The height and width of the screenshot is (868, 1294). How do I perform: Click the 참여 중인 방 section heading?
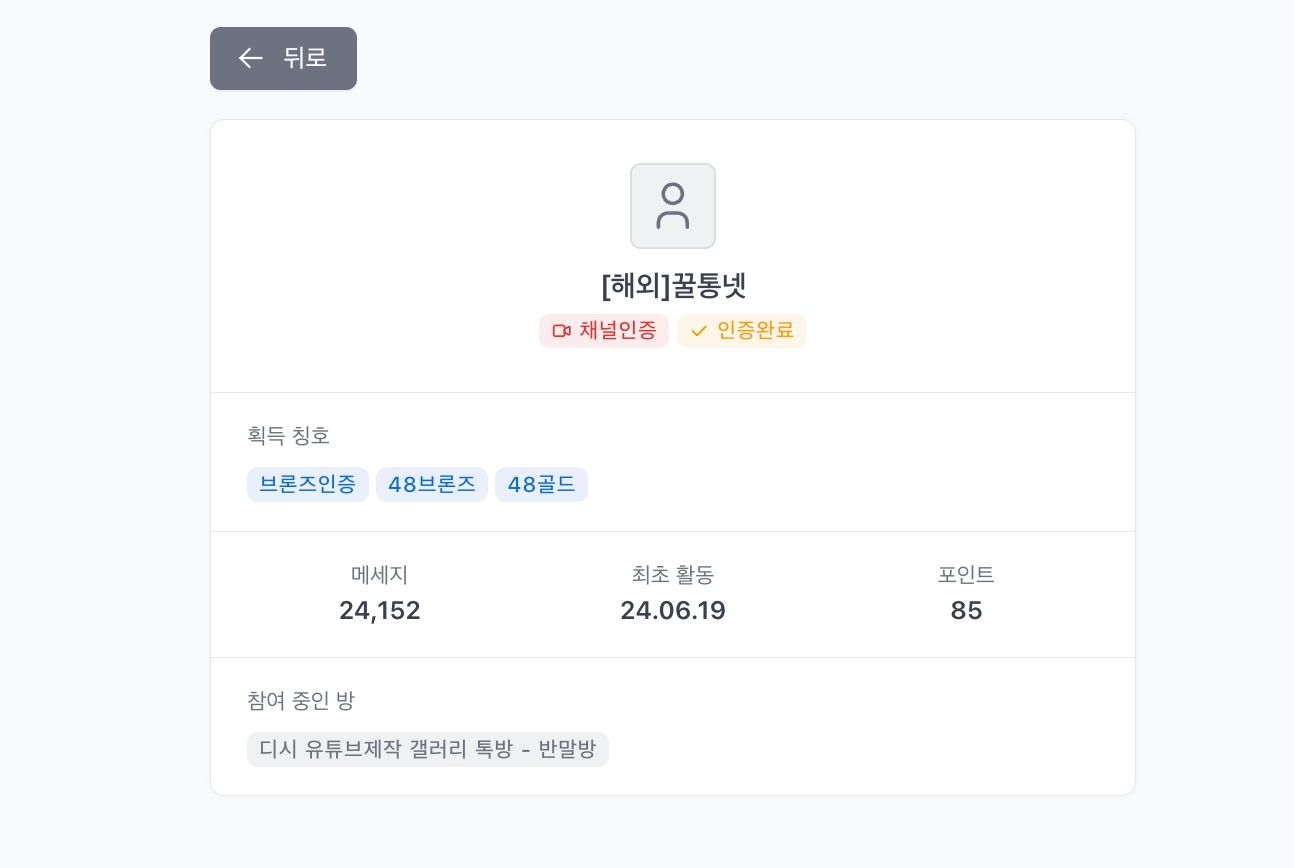tap(301, 701)
